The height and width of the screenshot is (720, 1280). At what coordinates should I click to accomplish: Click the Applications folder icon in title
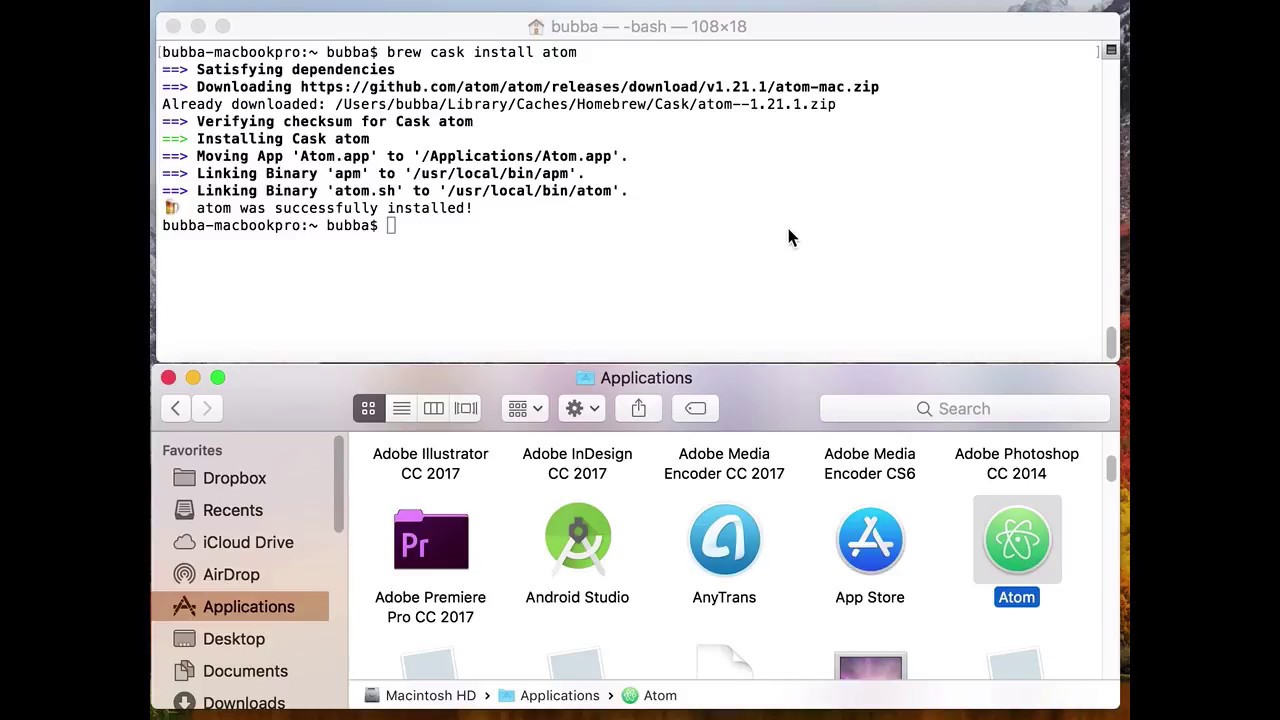[x=585, y=378]
